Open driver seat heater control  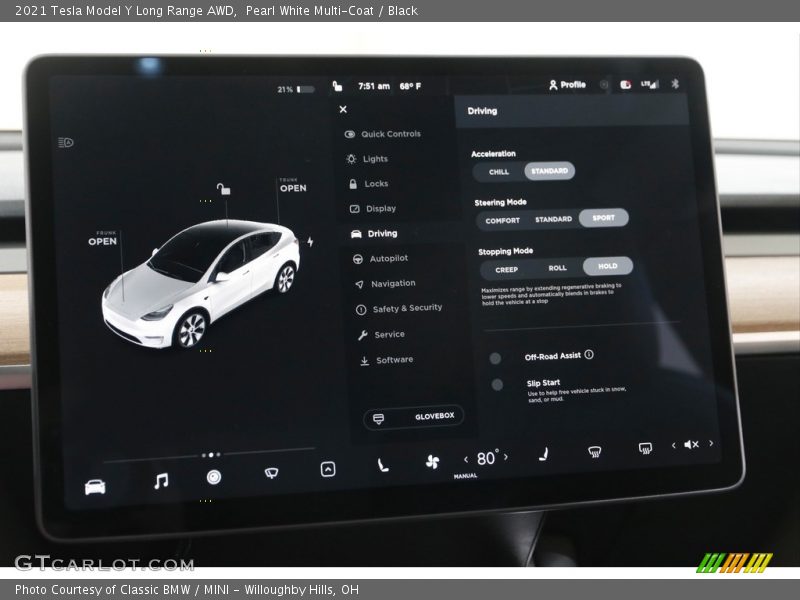click(382, 465)
